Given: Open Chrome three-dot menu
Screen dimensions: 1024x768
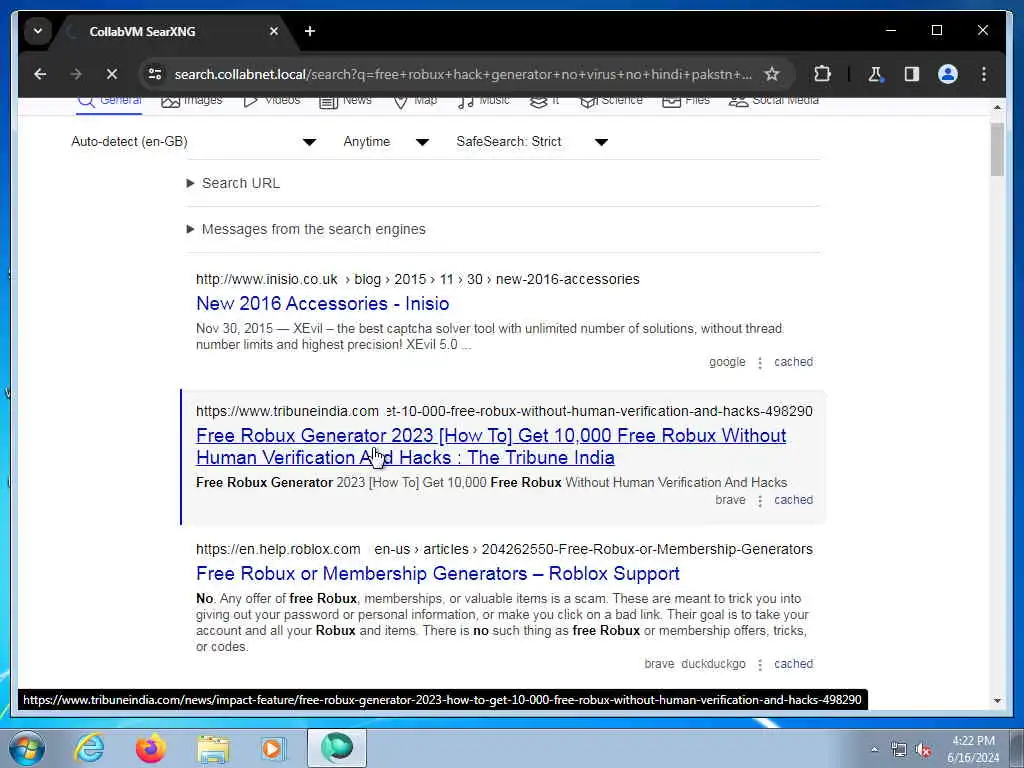Looking at the screenshot, I should (x=984, y=74).
